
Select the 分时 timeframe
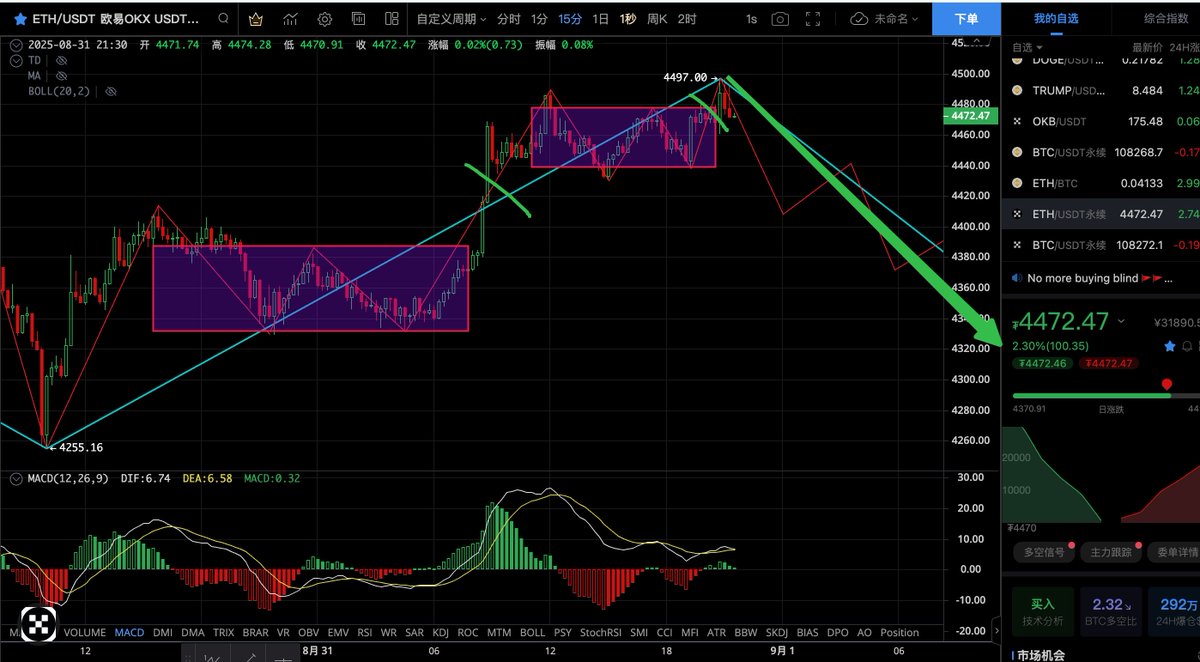pyautogui.click(x=509, y=19)
